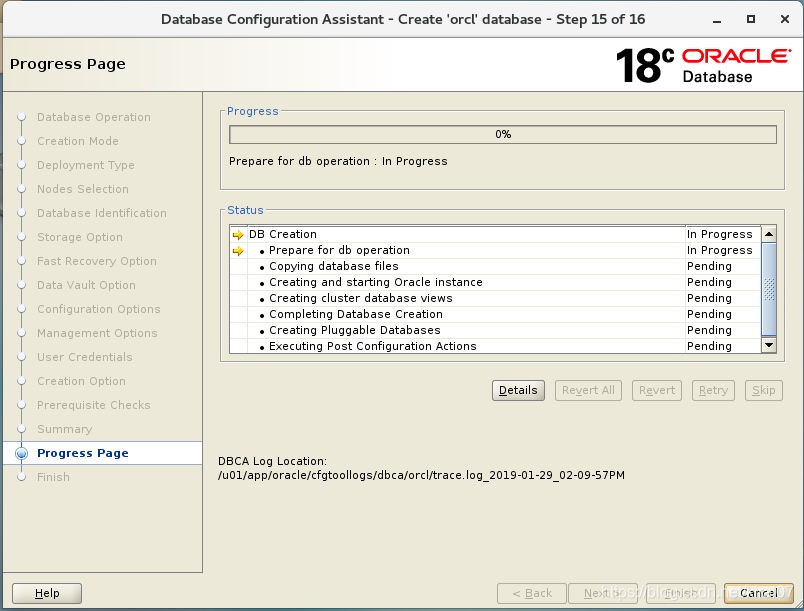The image size is (804, 611).
Task: Click the DBCA Log Location label
Action: pyautogui.click(x=272, y=461)
